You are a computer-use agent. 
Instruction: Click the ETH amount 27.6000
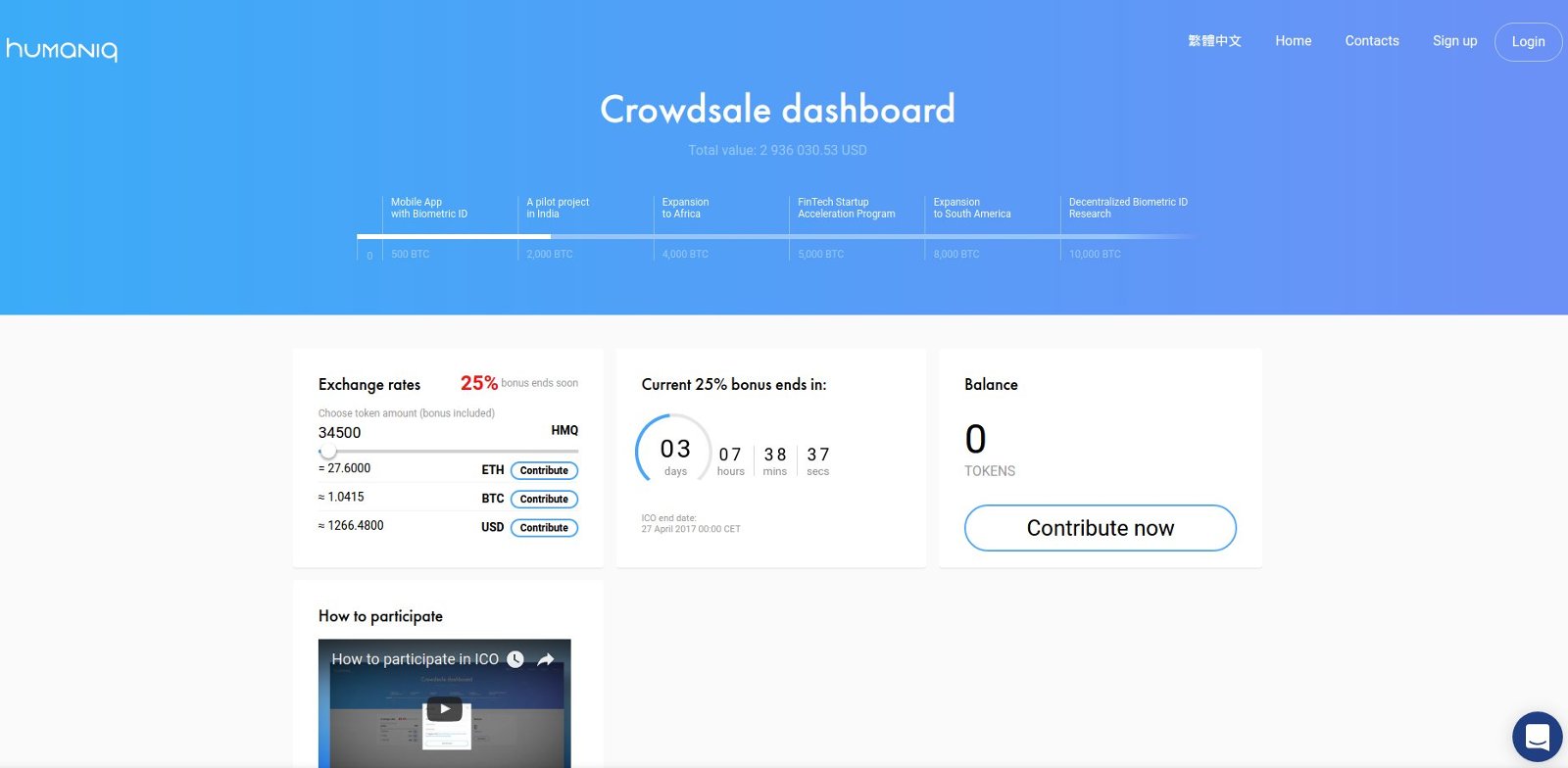345,468
